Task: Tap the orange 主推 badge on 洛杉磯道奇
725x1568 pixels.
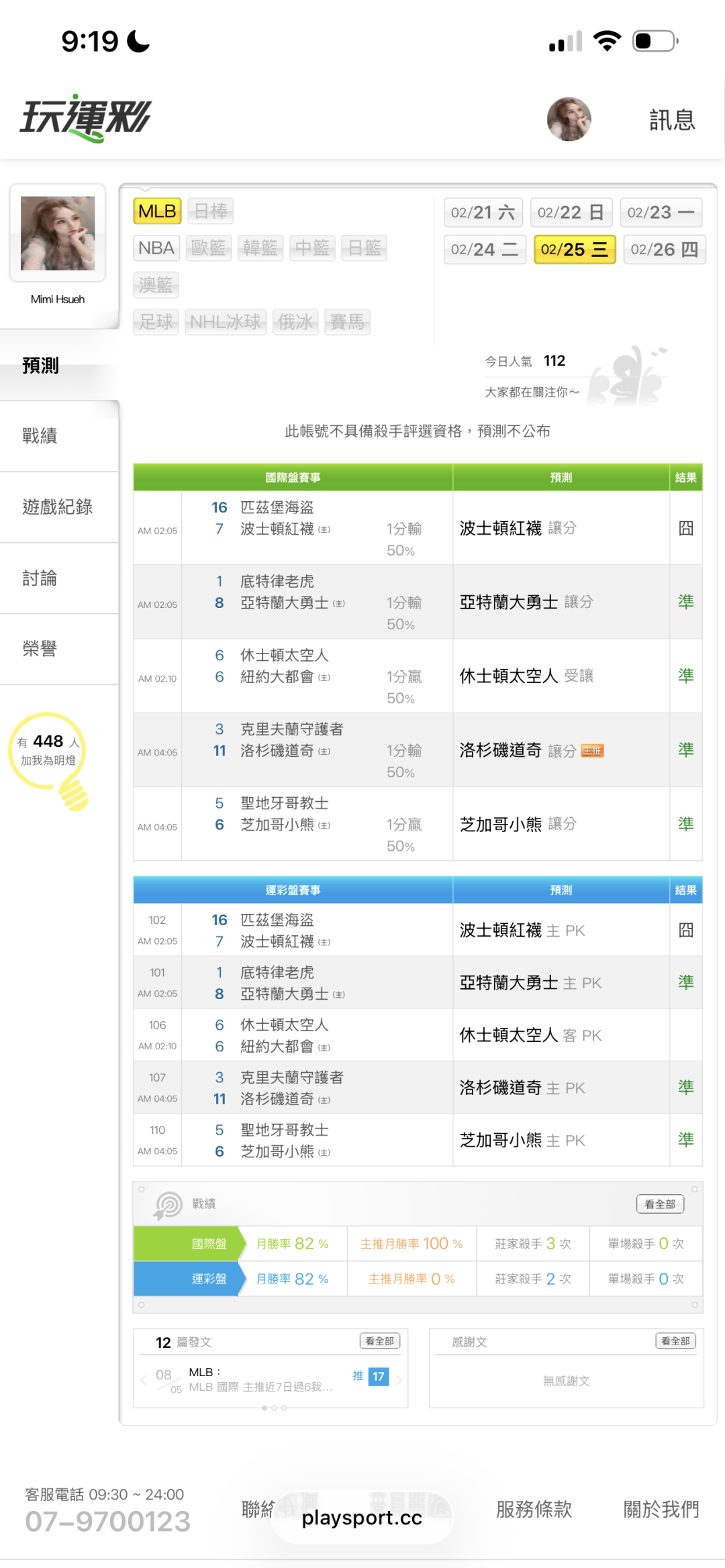Action: coord(592,751)
